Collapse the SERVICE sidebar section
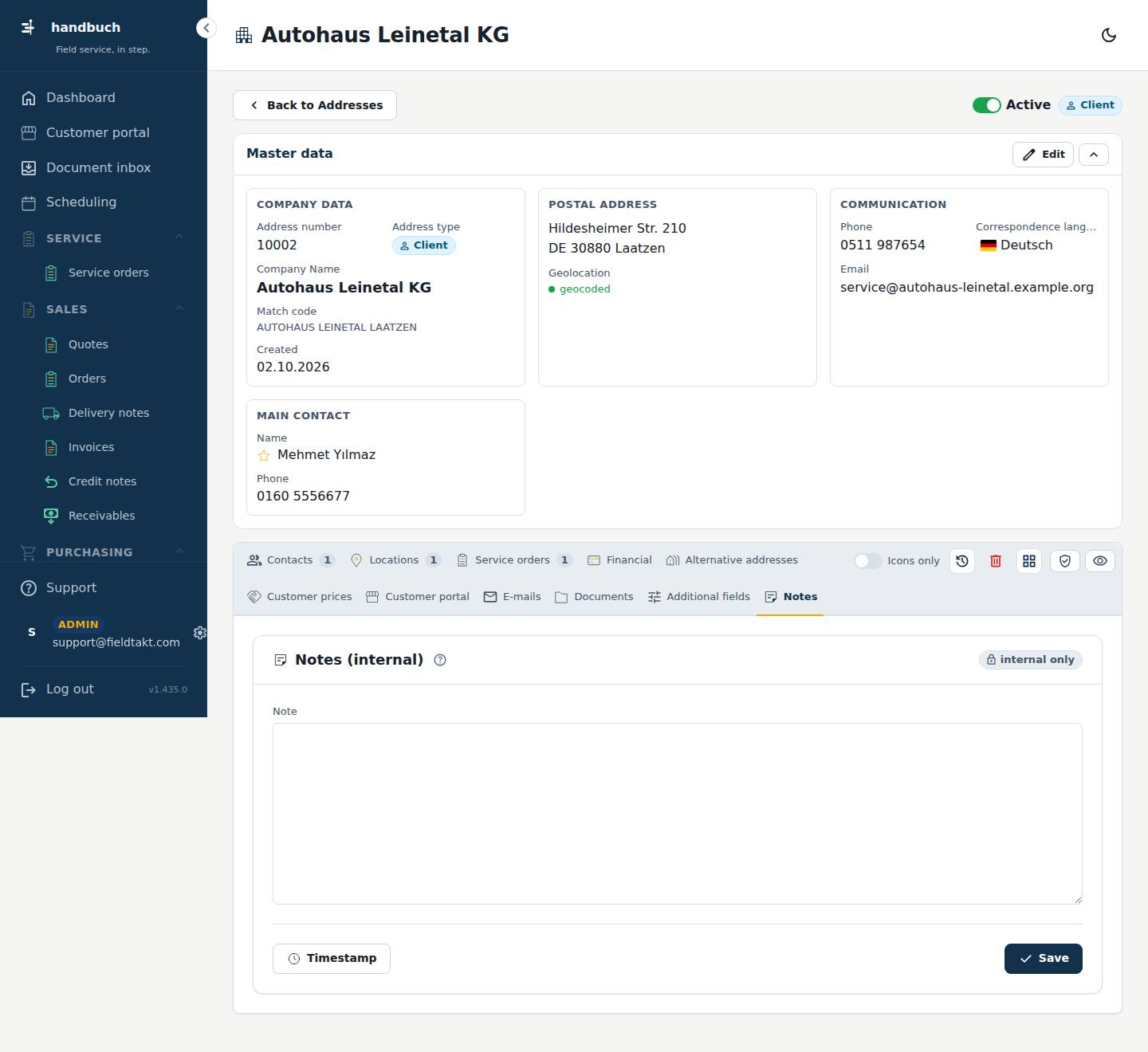This screenshot has width=1148, height=1052. [x=179, y=237]
